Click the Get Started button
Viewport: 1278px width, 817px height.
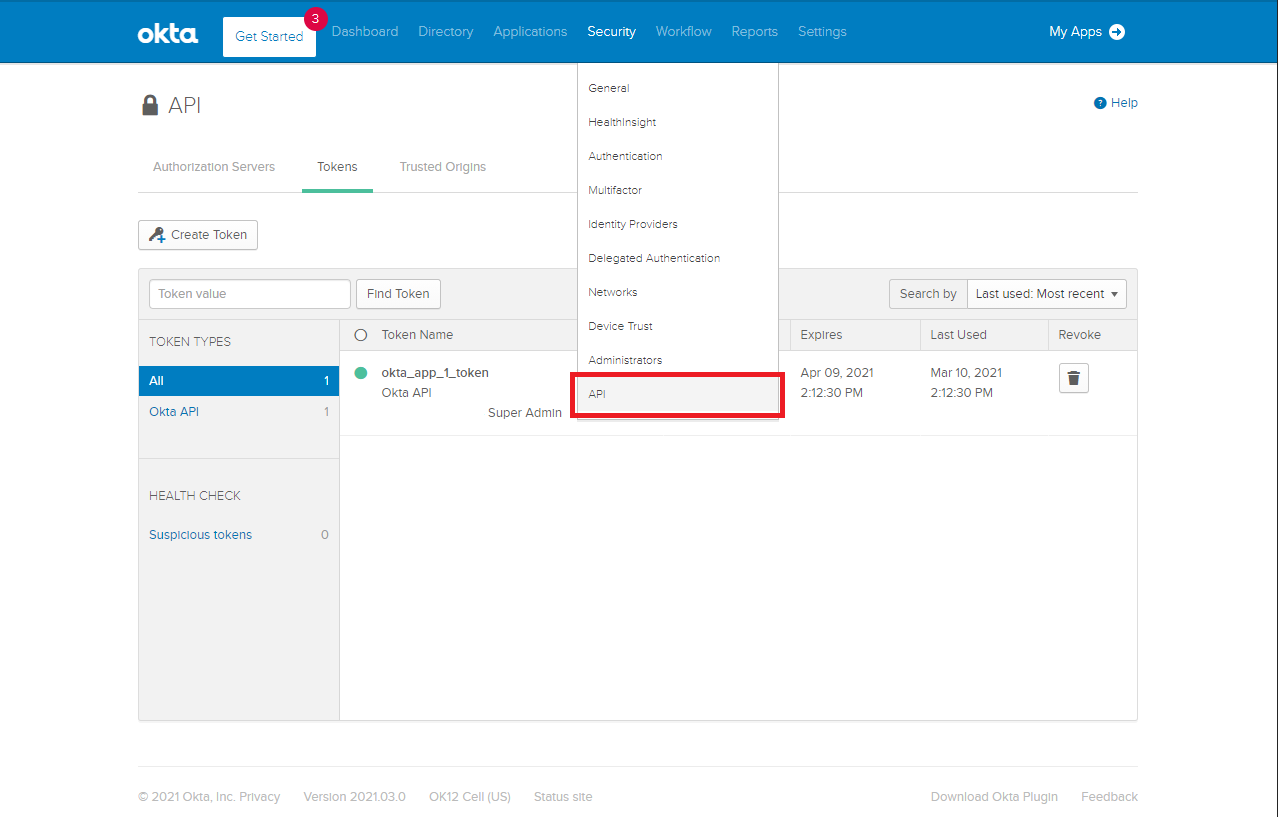point(269,37)
